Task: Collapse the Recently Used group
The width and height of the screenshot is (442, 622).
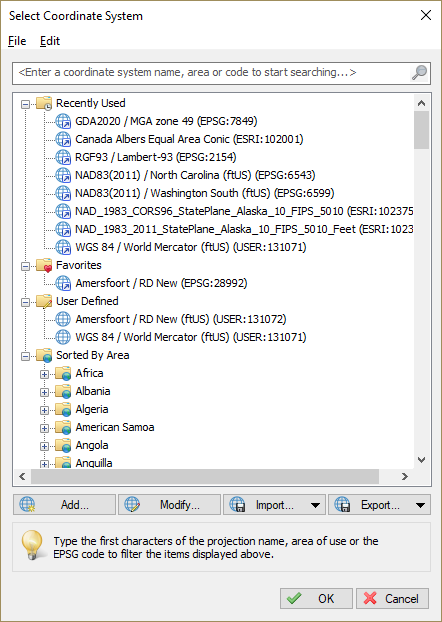Action: click(25, 104)
